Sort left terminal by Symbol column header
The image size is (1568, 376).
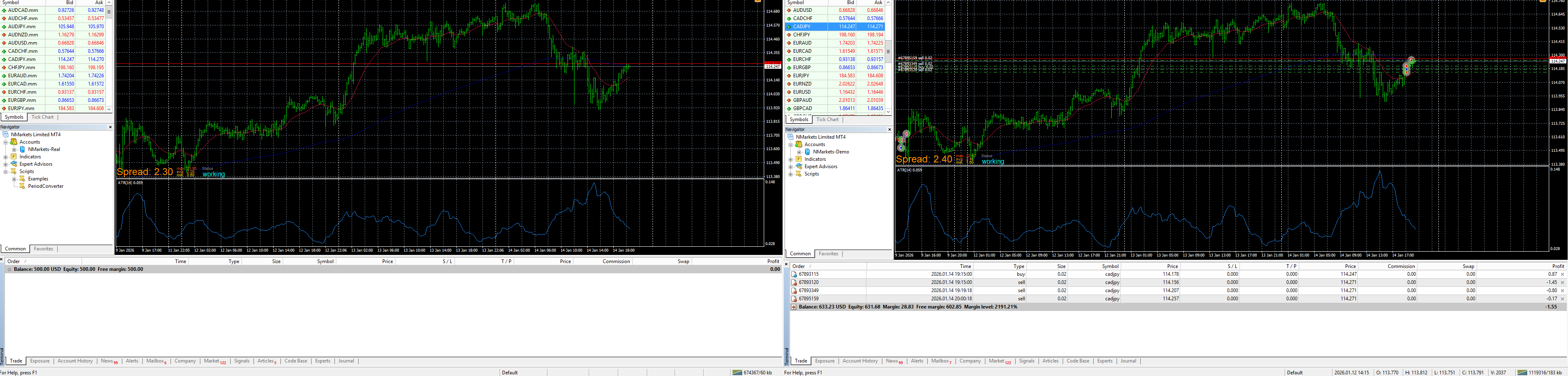click(x=309, y=261)
